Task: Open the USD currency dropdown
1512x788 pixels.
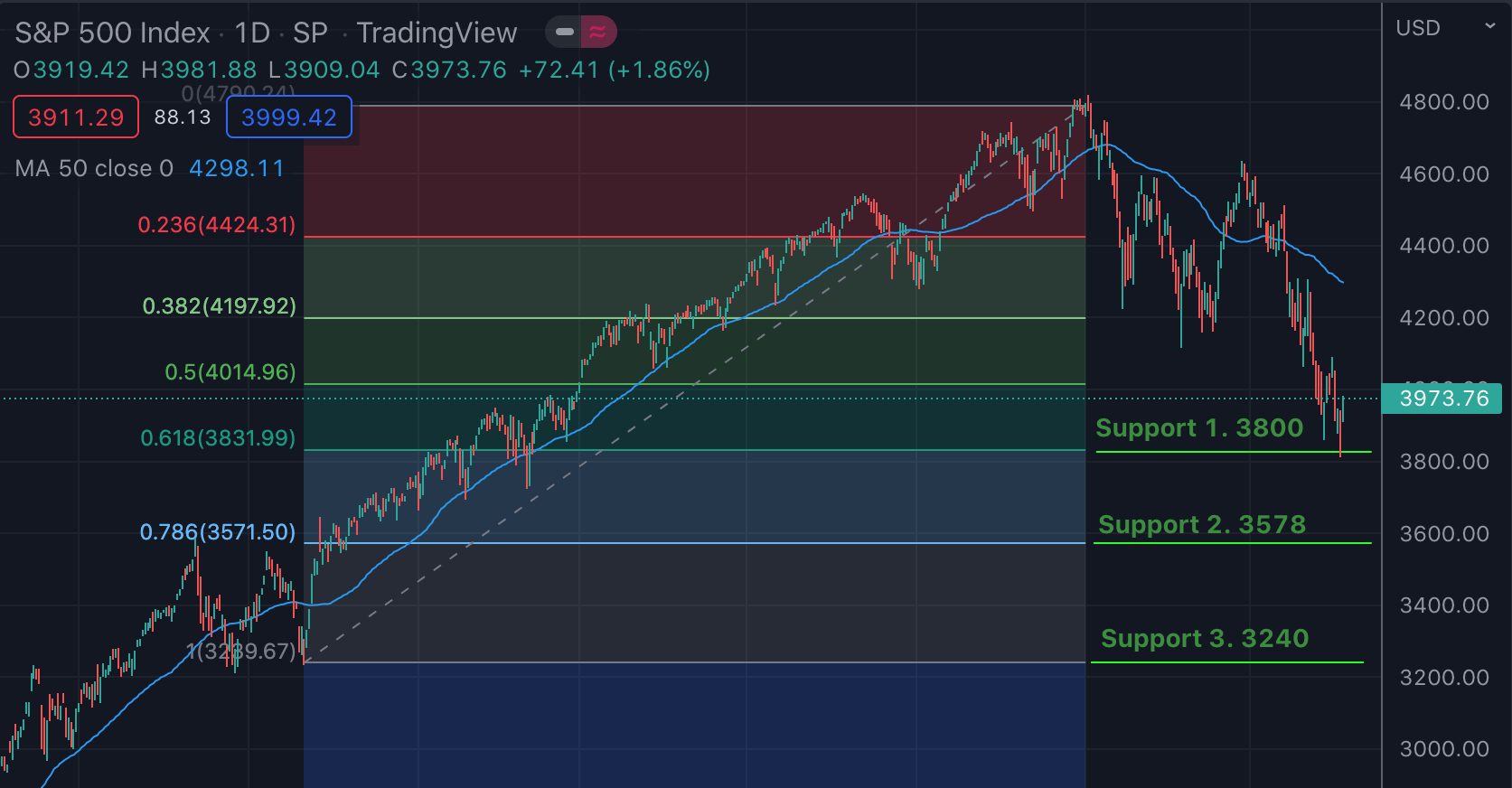Action: click(x=1445, y=28)
